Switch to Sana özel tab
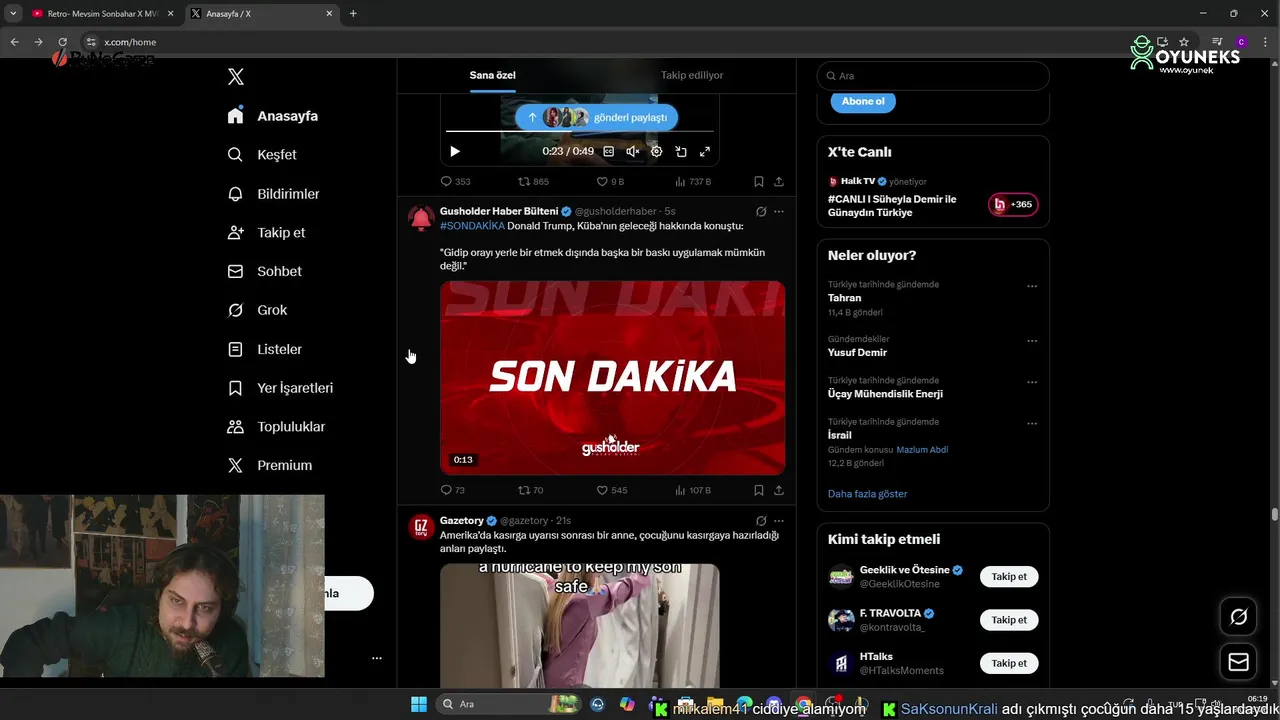This screenshot has width=1280, height=720. (x=493, y=75)
